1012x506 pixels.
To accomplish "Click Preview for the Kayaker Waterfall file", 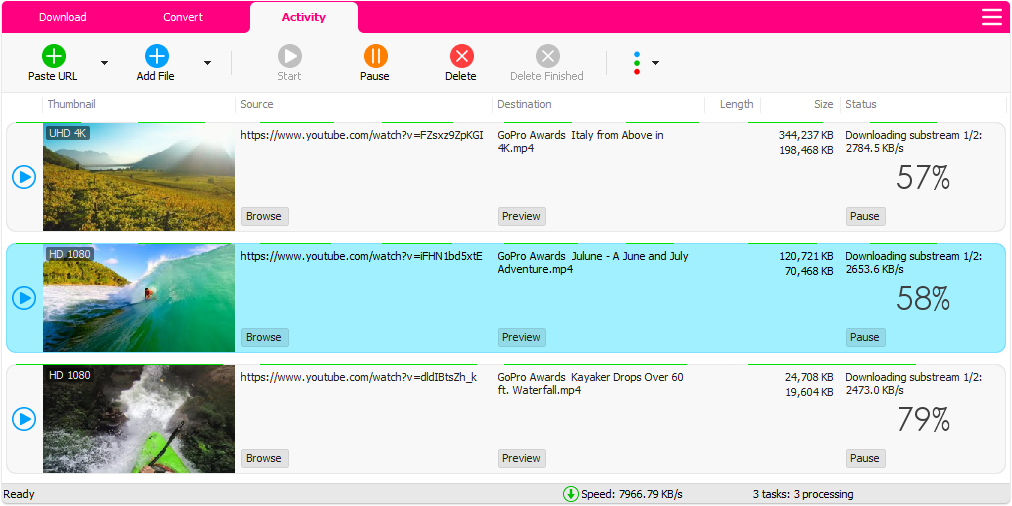I will tap(521, 458).
